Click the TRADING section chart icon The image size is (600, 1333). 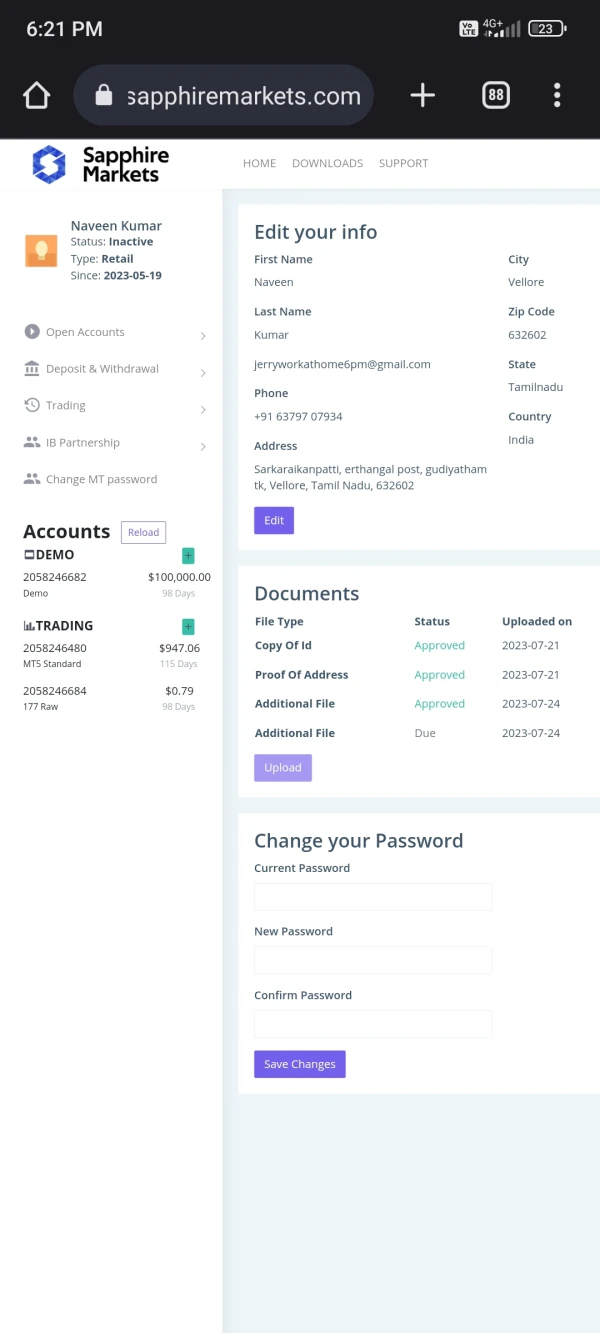(29, 626)
